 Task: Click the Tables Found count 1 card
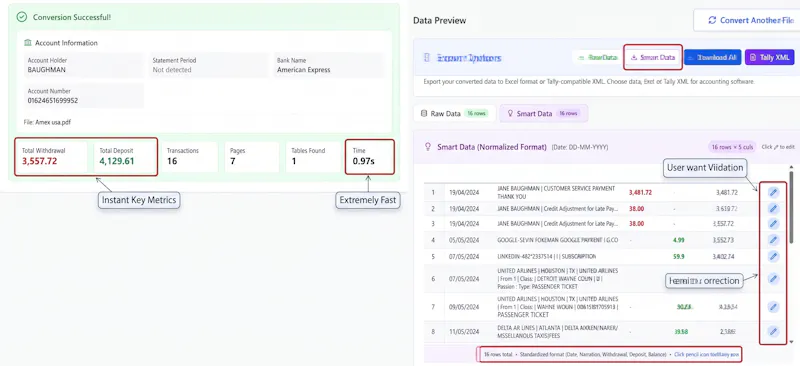(313, 157)
